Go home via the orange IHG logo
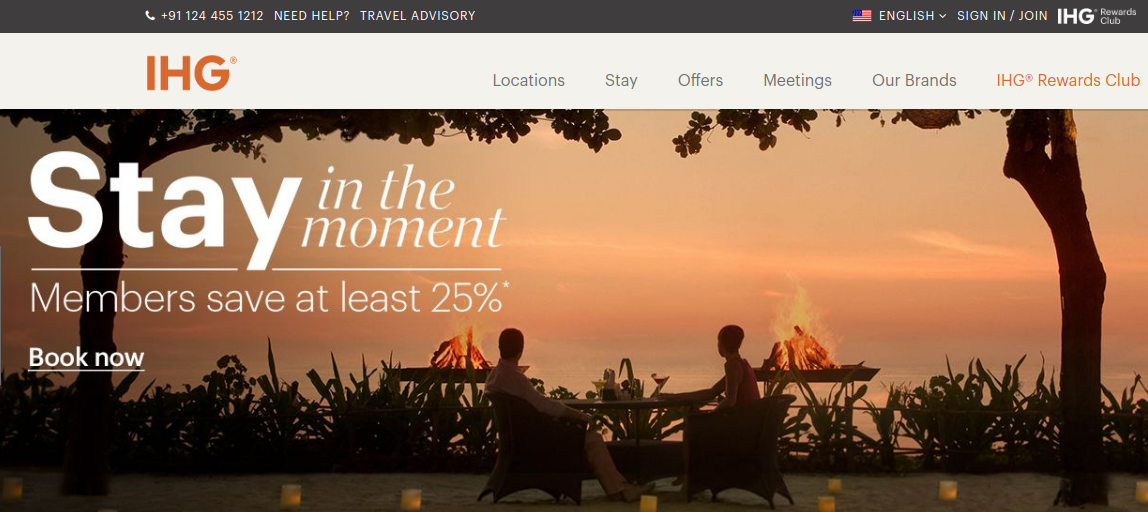This screenshot has width=1148, height=512. [191, 73]
